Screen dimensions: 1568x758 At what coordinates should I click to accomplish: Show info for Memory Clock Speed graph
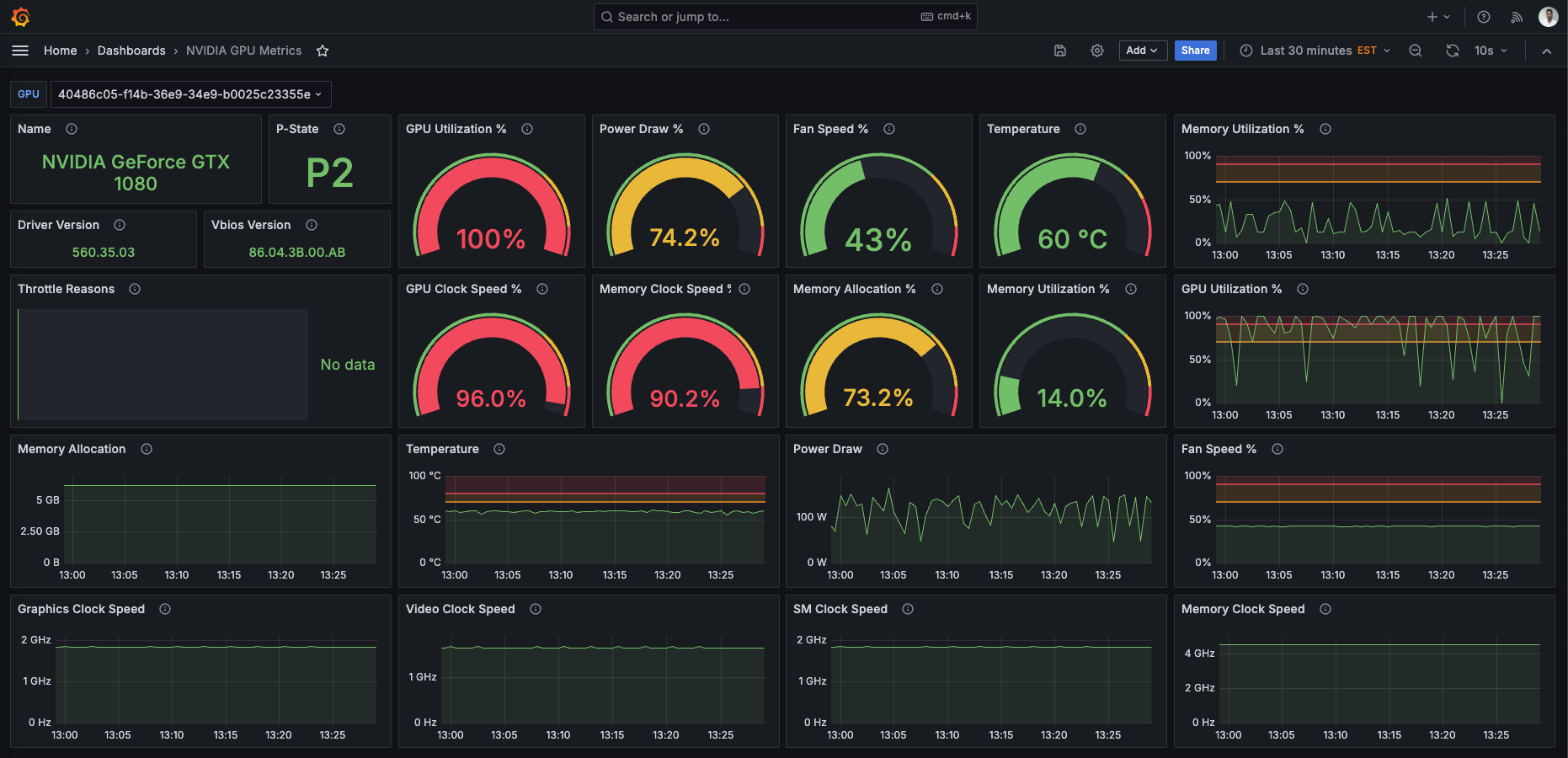1325,609
